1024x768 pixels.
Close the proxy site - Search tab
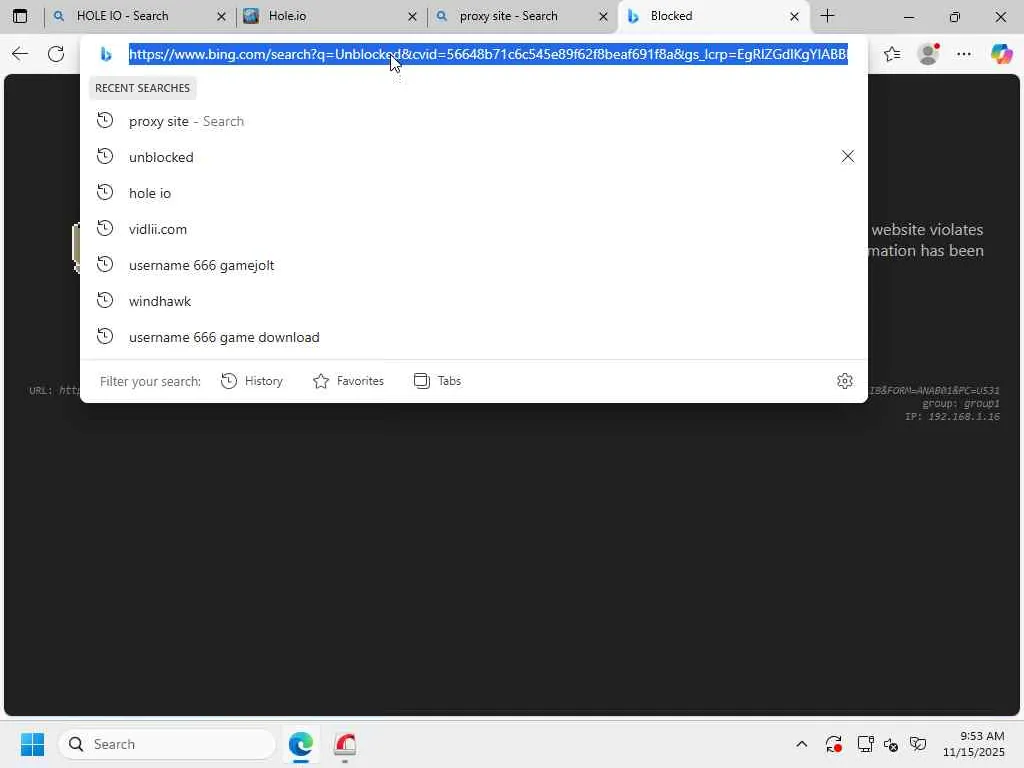pos(603,16)
